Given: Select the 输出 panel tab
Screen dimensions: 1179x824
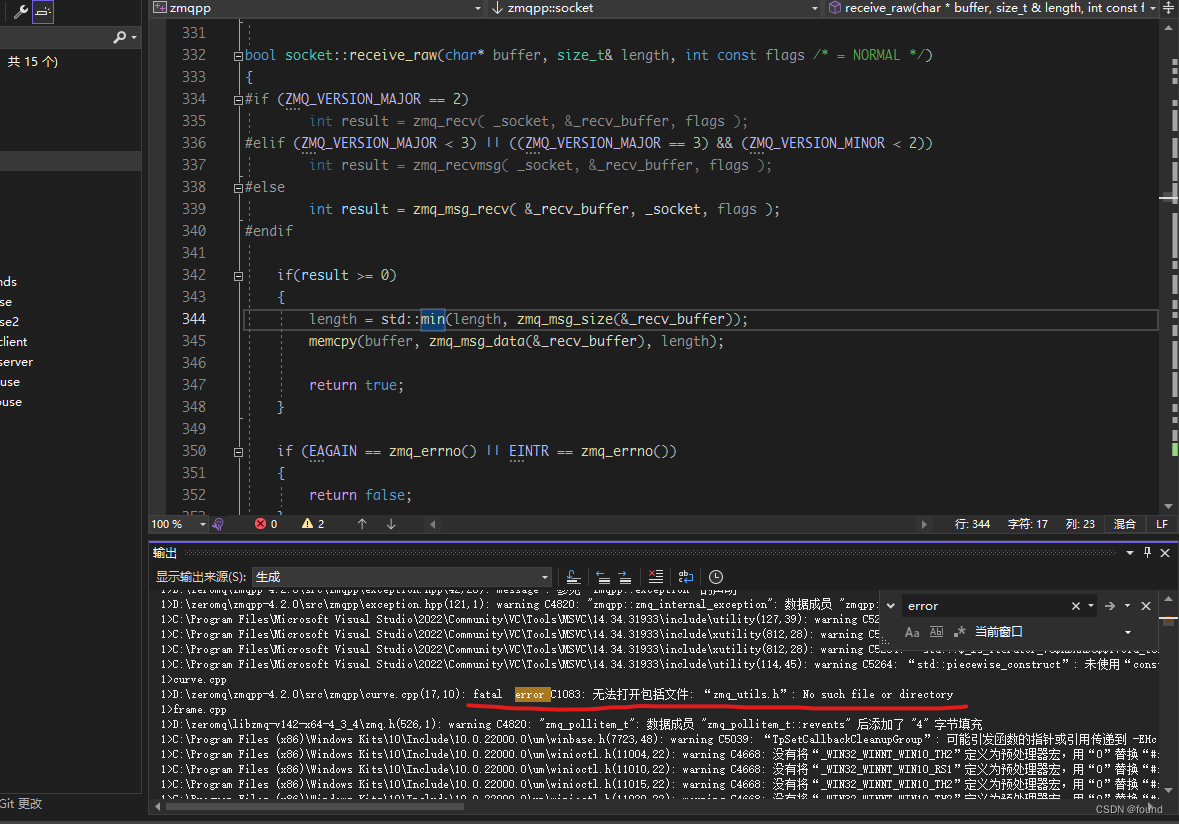Looking at the screenshot, I should (166, 552).
